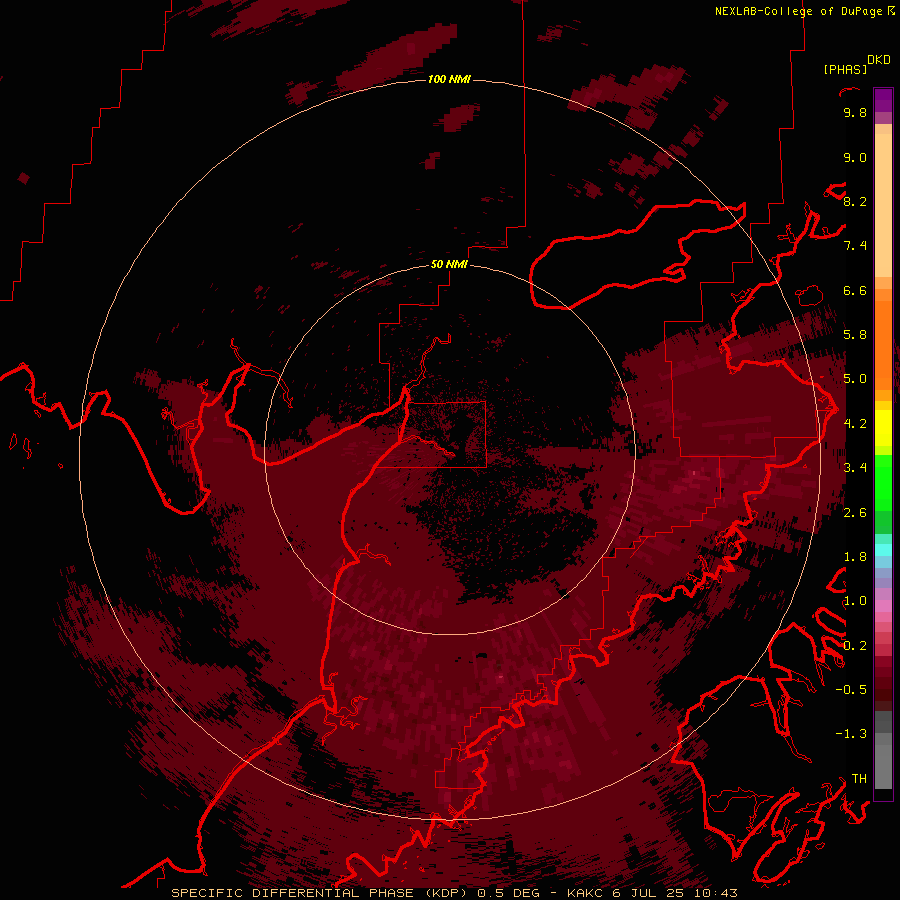Click the 100 NMI range ring label

(449, 79)
